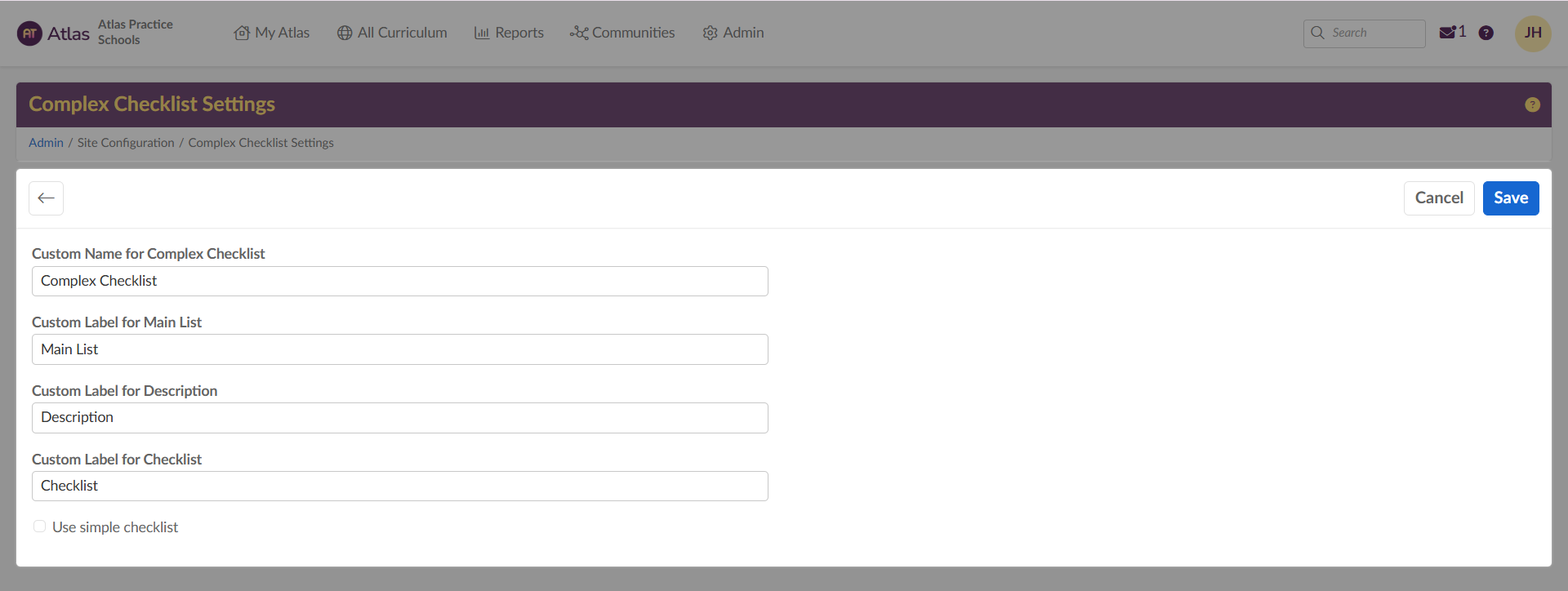
Task: Open the JH user avatar menu
Action: coord(1533,33)
